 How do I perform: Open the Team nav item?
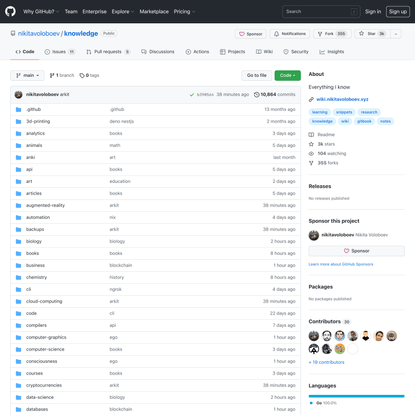(x=71, y=12)
